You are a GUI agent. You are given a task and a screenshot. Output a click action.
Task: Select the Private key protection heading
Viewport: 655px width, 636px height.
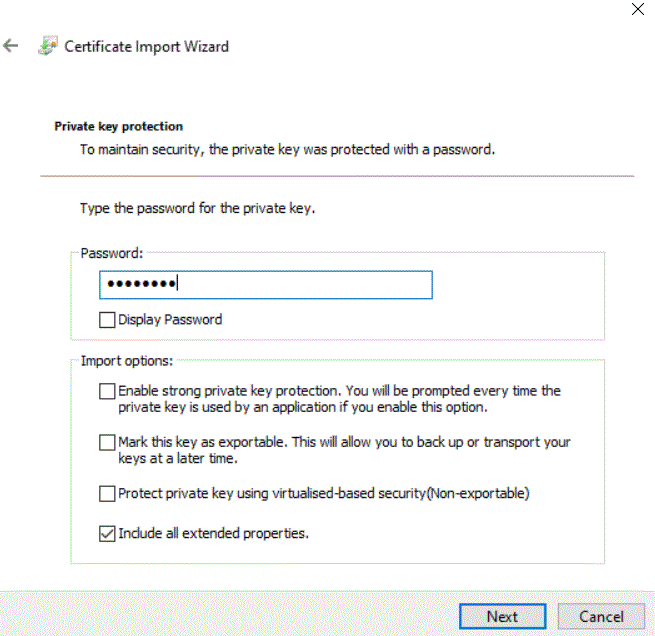coord(119,126)
